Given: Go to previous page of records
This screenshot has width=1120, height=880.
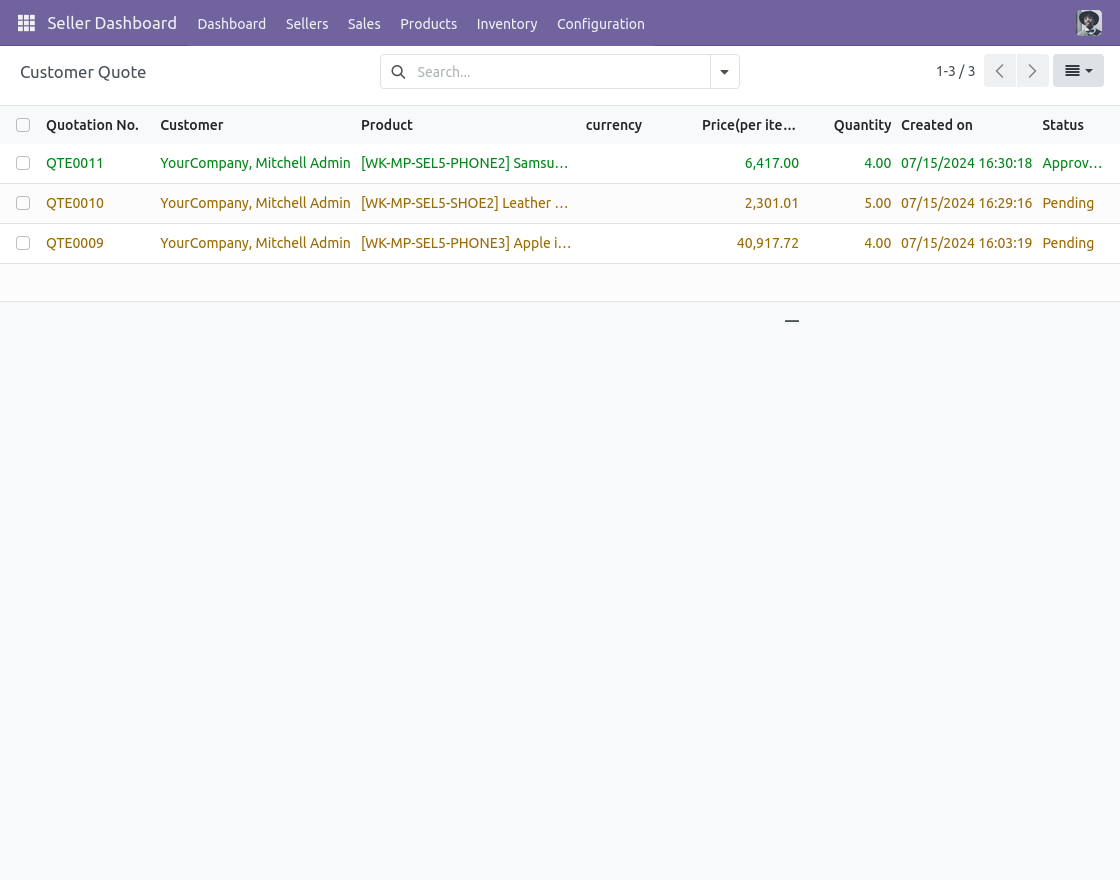Looking at the screenshot, I should [x=1000, y=71].
